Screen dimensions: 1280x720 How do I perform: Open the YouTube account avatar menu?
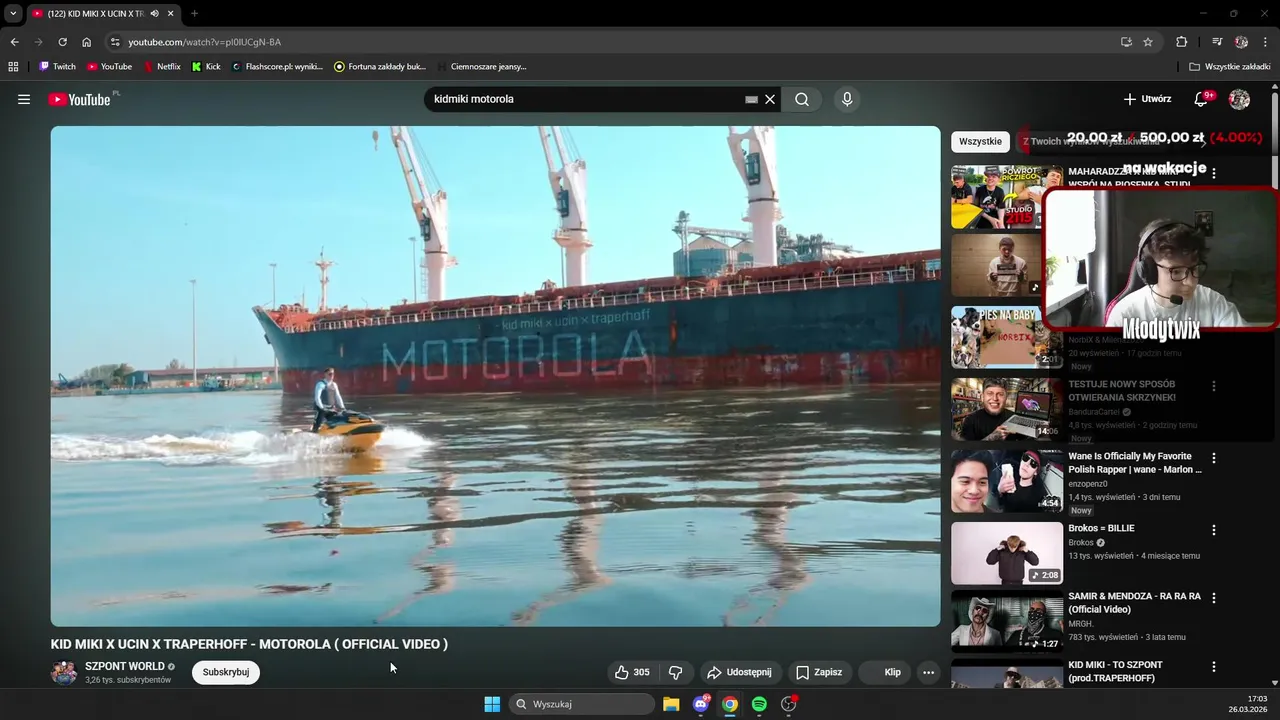coord(1239,99)
